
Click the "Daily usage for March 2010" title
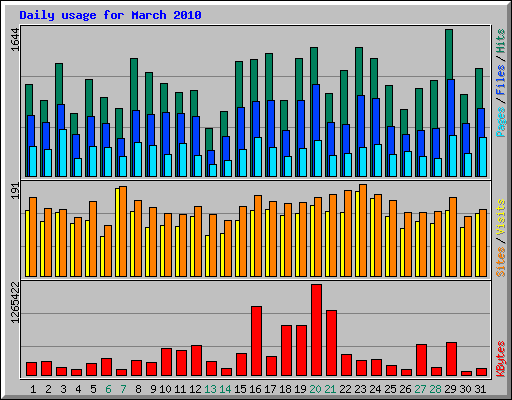[x=110, y=15]
